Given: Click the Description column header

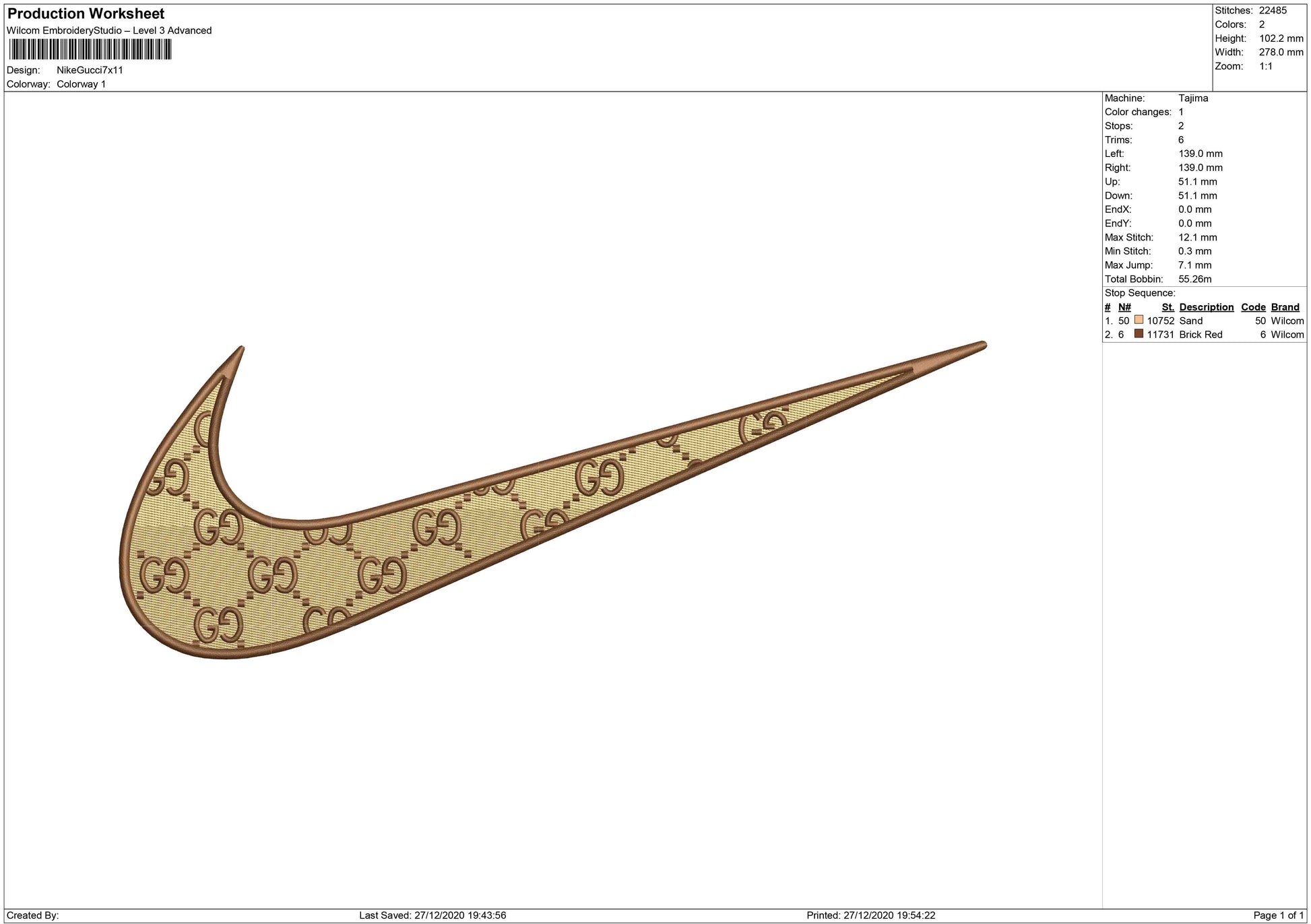Looking at the screenshot, I should click(x=1206, y=307).
